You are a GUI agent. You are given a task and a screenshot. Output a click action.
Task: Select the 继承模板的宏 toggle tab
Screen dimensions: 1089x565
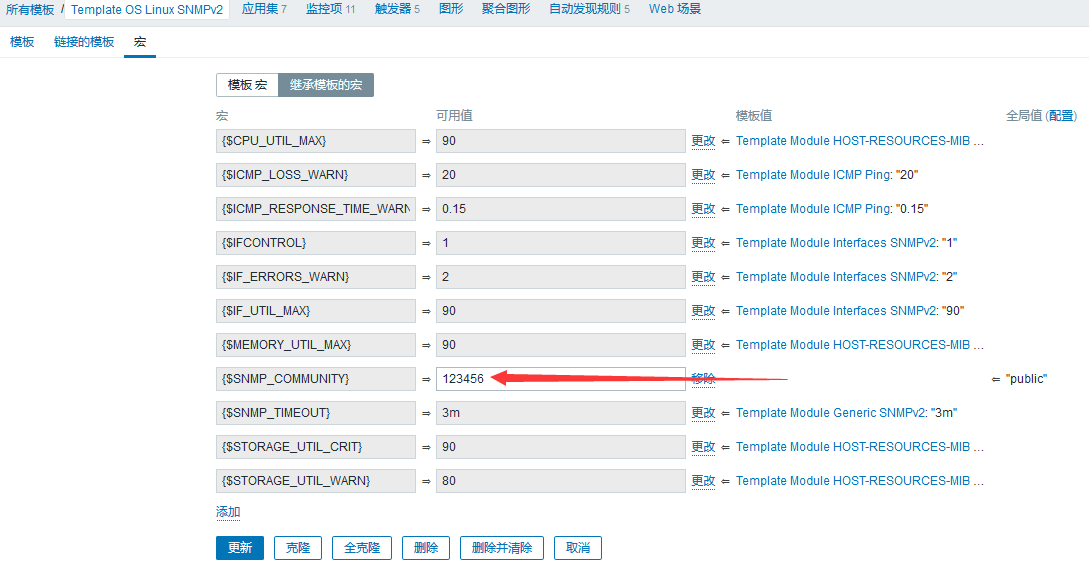point(325,85)
